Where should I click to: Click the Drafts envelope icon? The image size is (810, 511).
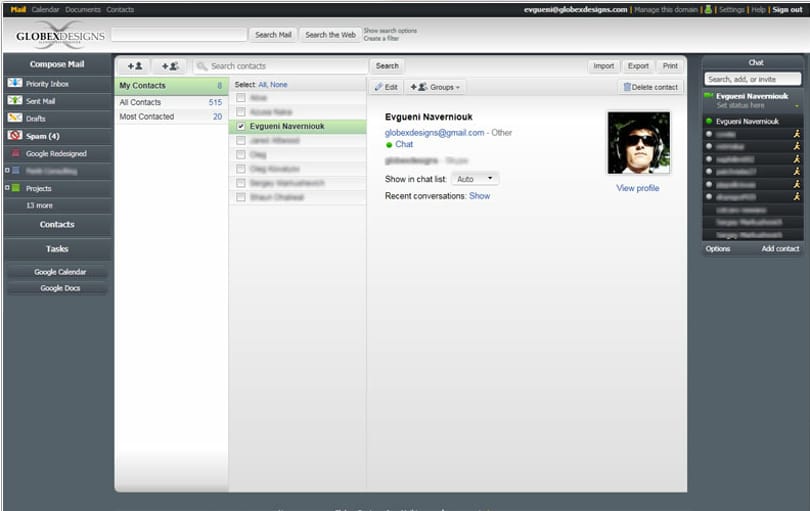coord(15,118)
